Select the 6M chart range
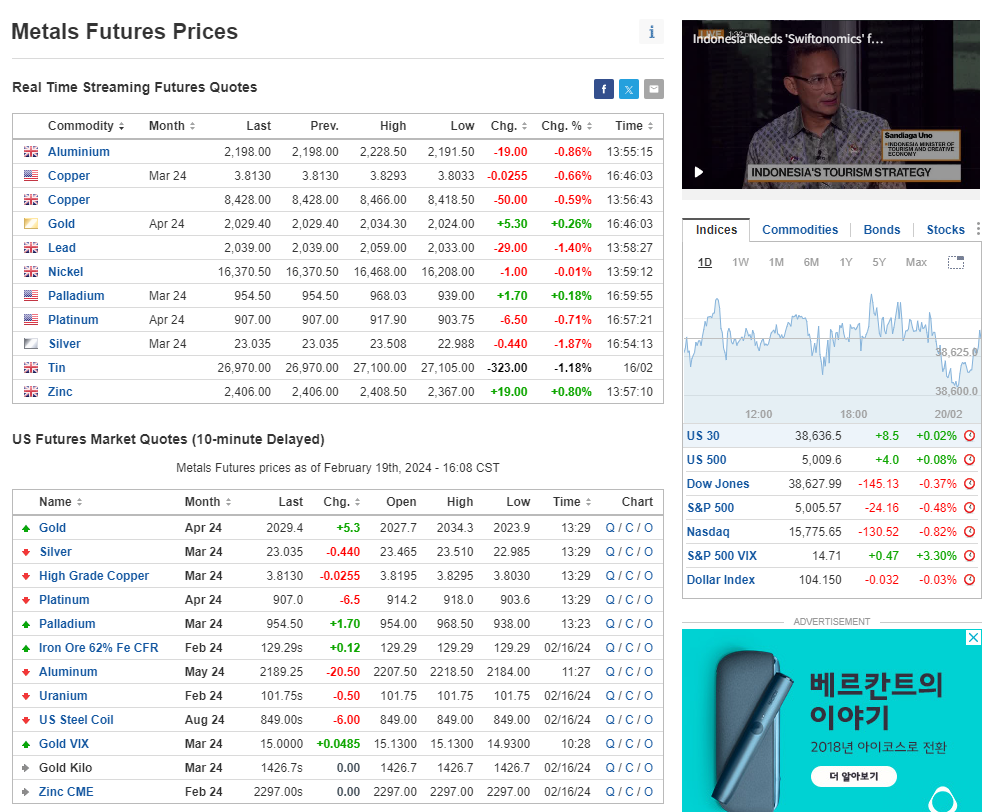The width and height of the screenshot is (995, 812). pos(810,262)
